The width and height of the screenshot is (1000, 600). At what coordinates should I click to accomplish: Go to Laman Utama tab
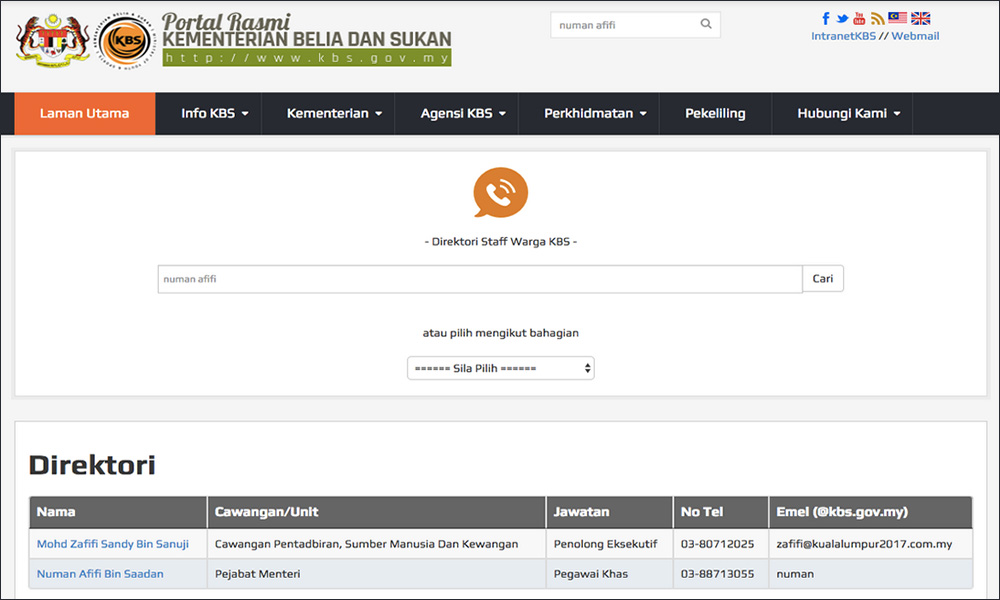[x=85, y=113]
